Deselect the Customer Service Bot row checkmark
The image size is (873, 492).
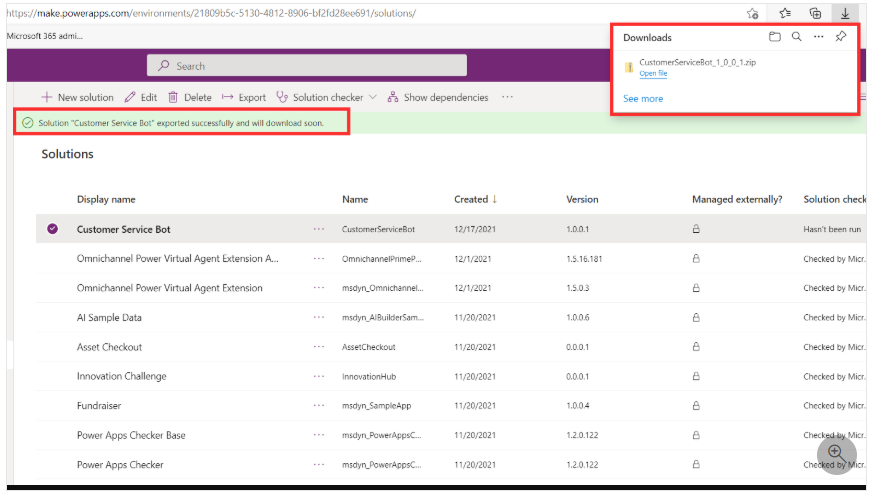[x=52, y=229]
